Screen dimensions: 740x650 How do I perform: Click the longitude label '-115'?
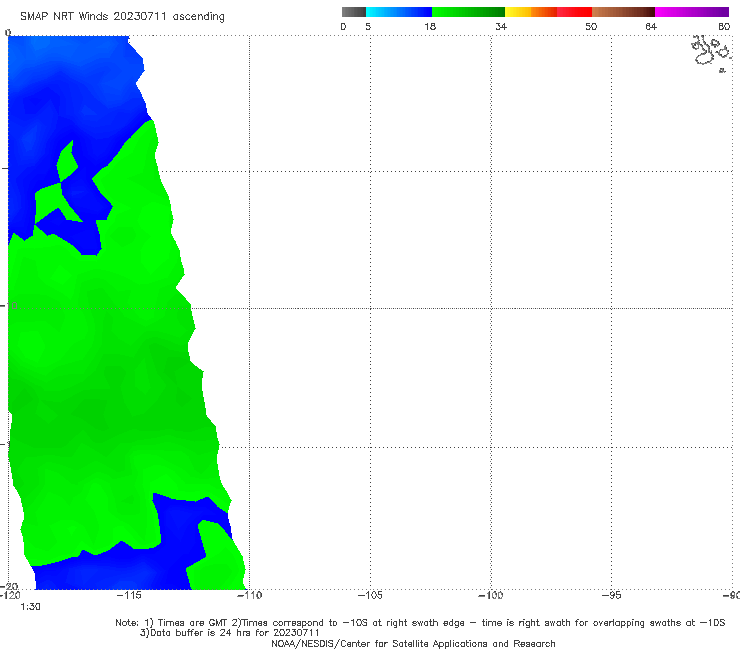point(129,595)
